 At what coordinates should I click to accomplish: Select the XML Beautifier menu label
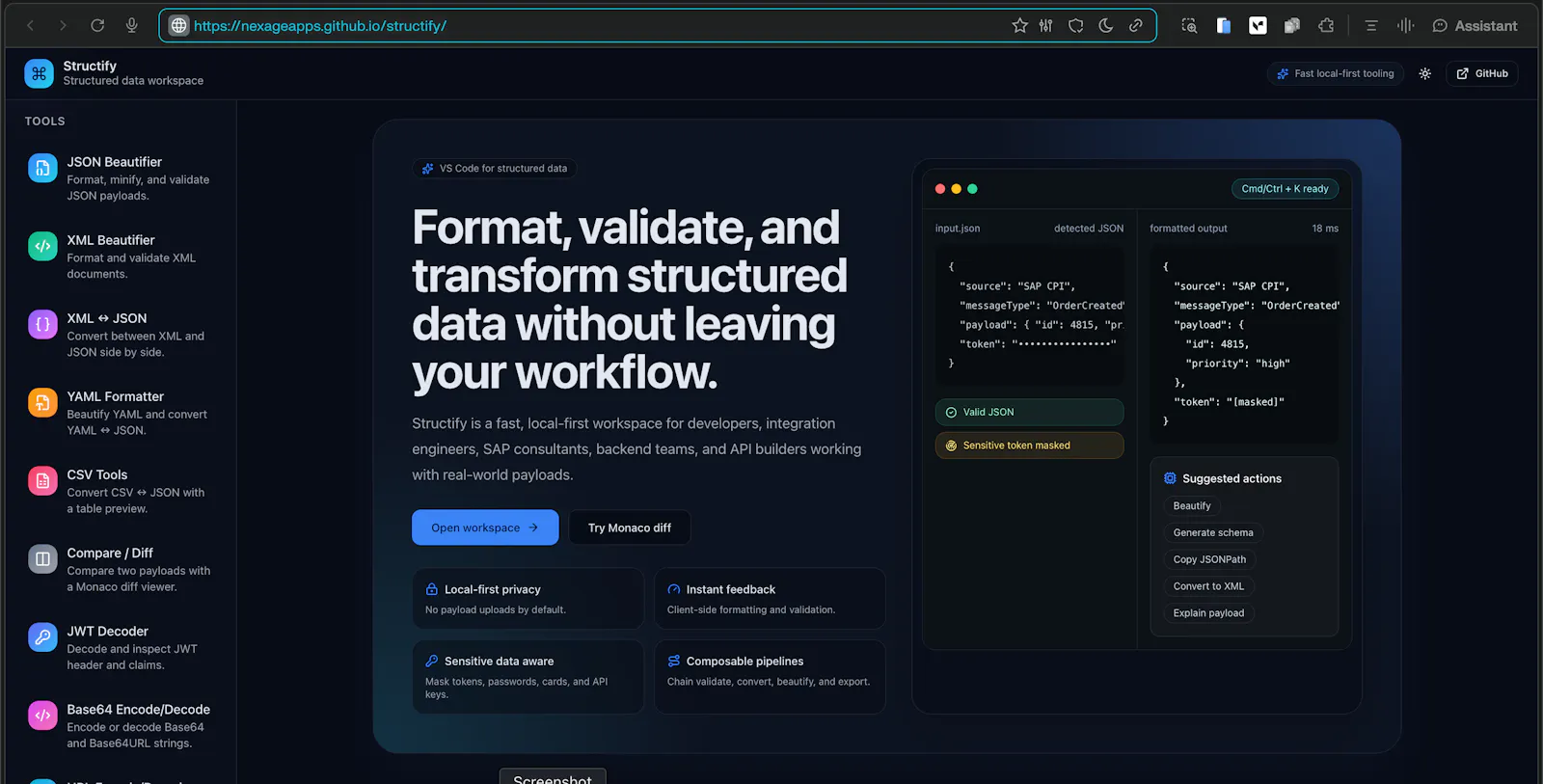(x=111, y=240)
